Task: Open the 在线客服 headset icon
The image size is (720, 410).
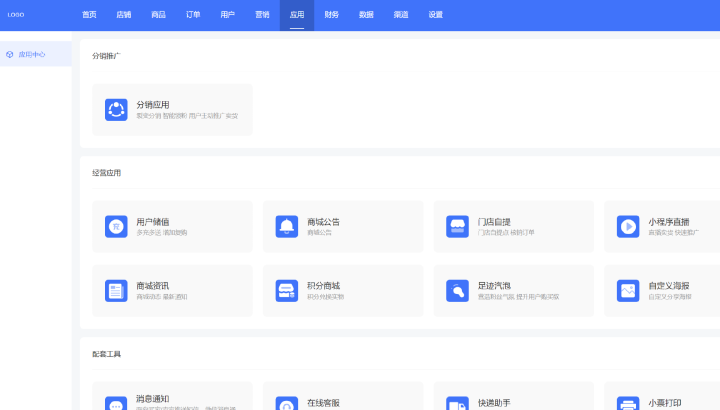Action: coord(287,403)
